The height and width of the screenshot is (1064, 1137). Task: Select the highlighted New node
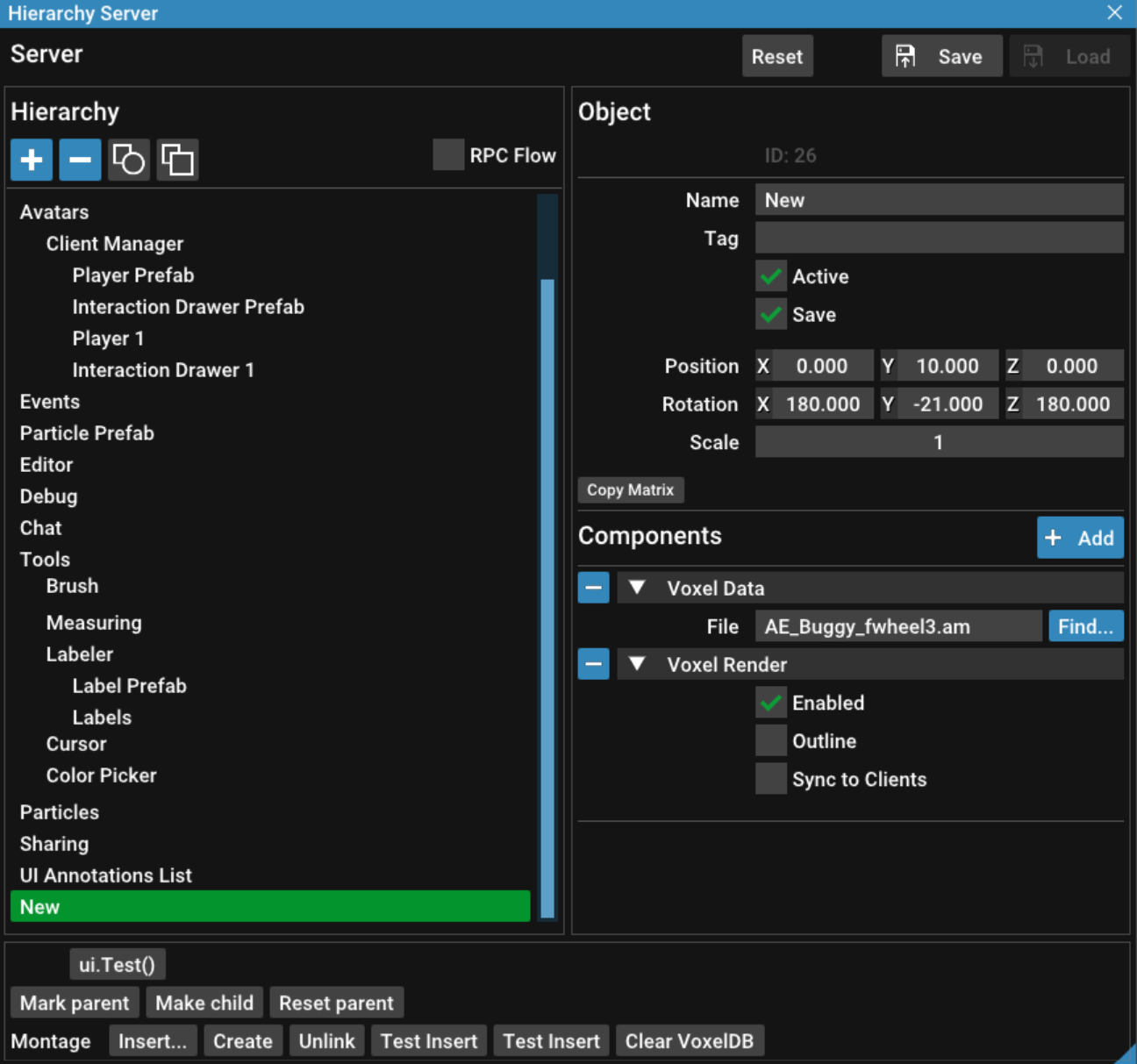(270, 906)
